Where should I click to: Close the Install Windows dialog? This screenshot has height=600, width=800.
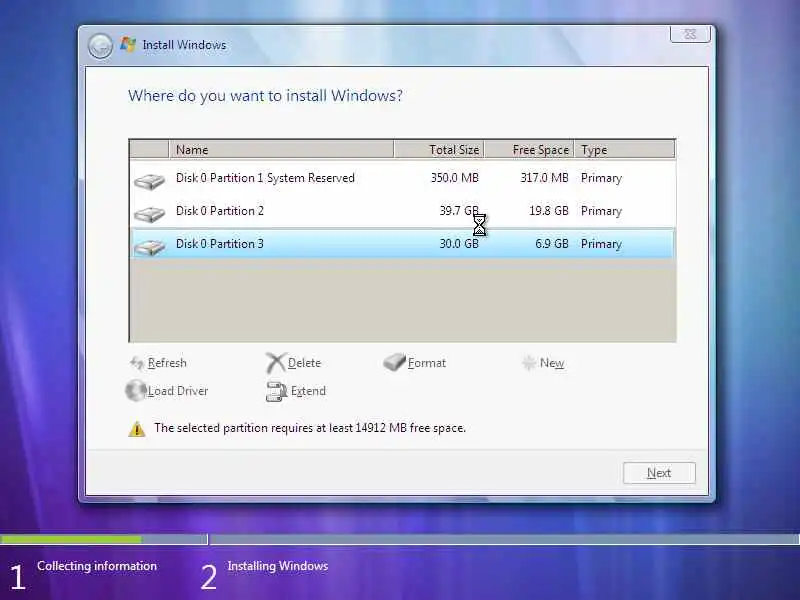pos(690,34)
